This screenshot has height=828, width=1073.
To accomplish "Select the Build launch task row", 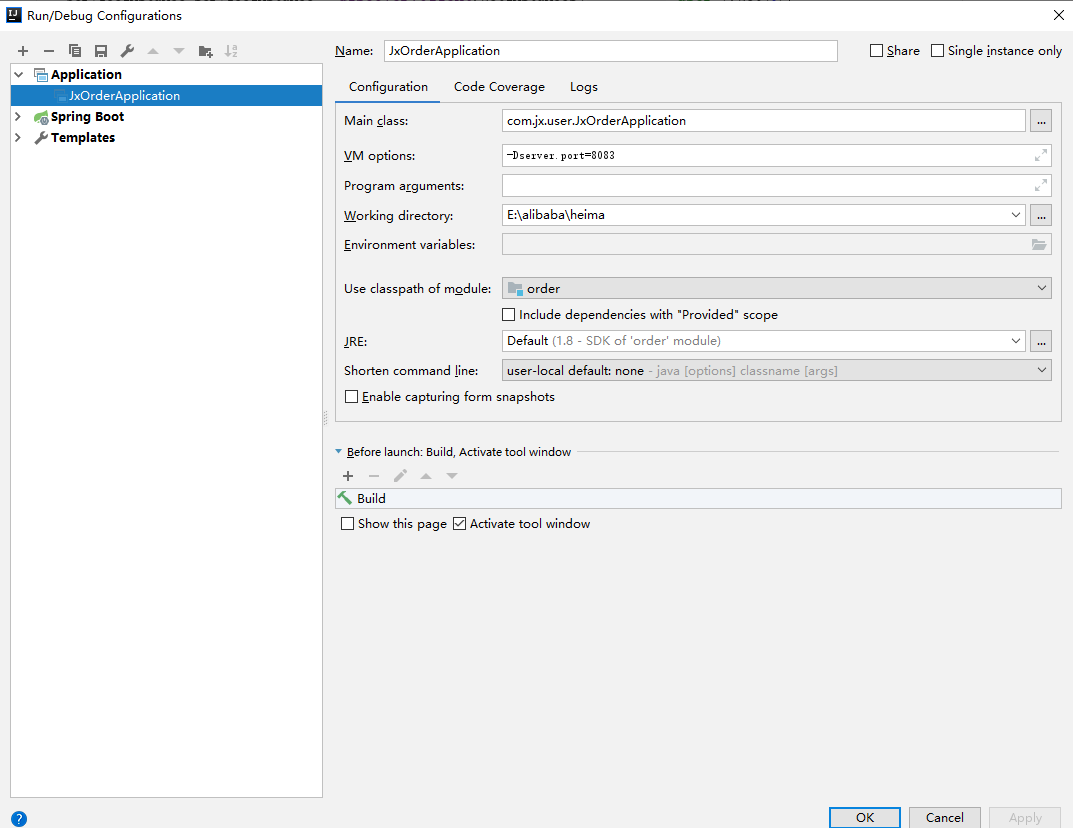I will point(698,499).
